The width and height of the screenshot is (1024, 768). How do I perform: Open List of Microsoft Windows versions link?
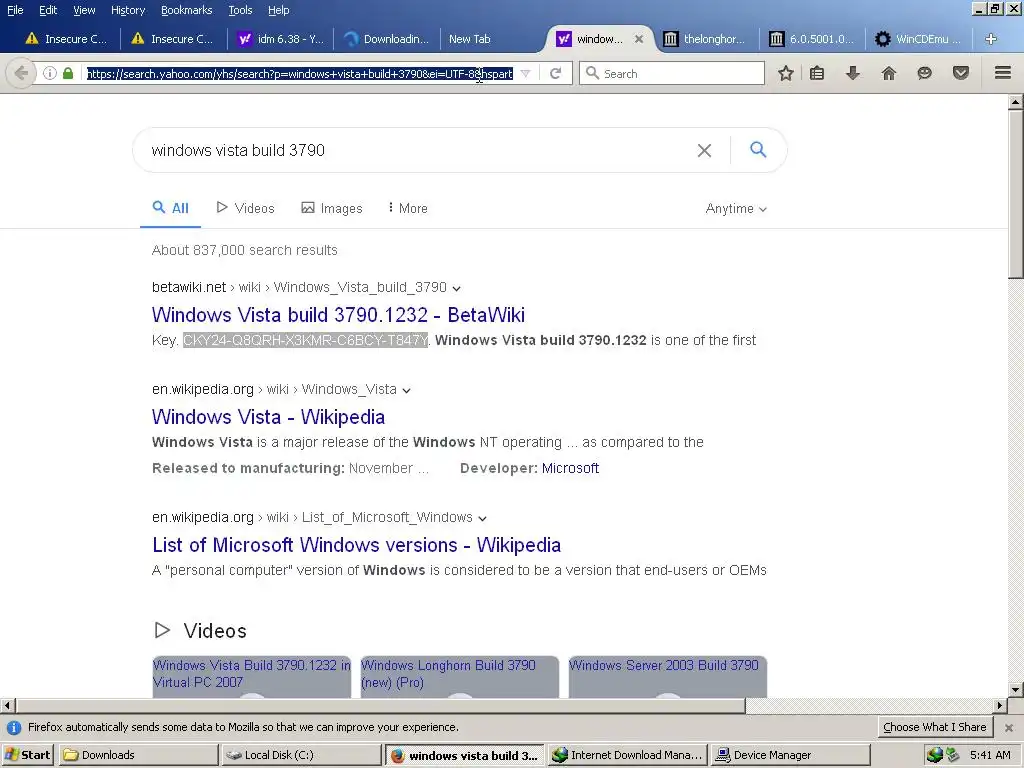pos(357,545)
